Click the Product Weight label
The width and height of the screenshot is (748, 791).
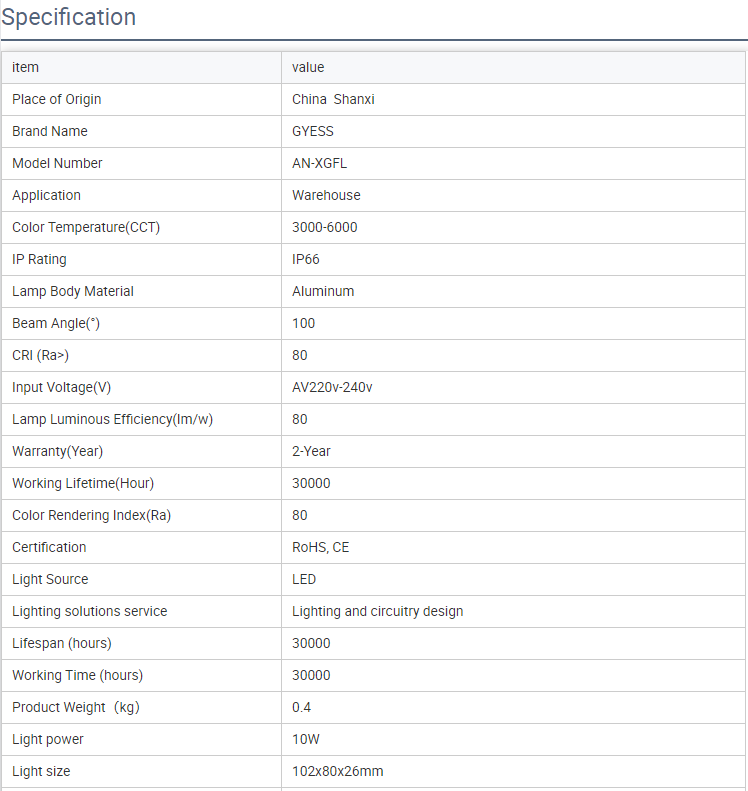75,707
